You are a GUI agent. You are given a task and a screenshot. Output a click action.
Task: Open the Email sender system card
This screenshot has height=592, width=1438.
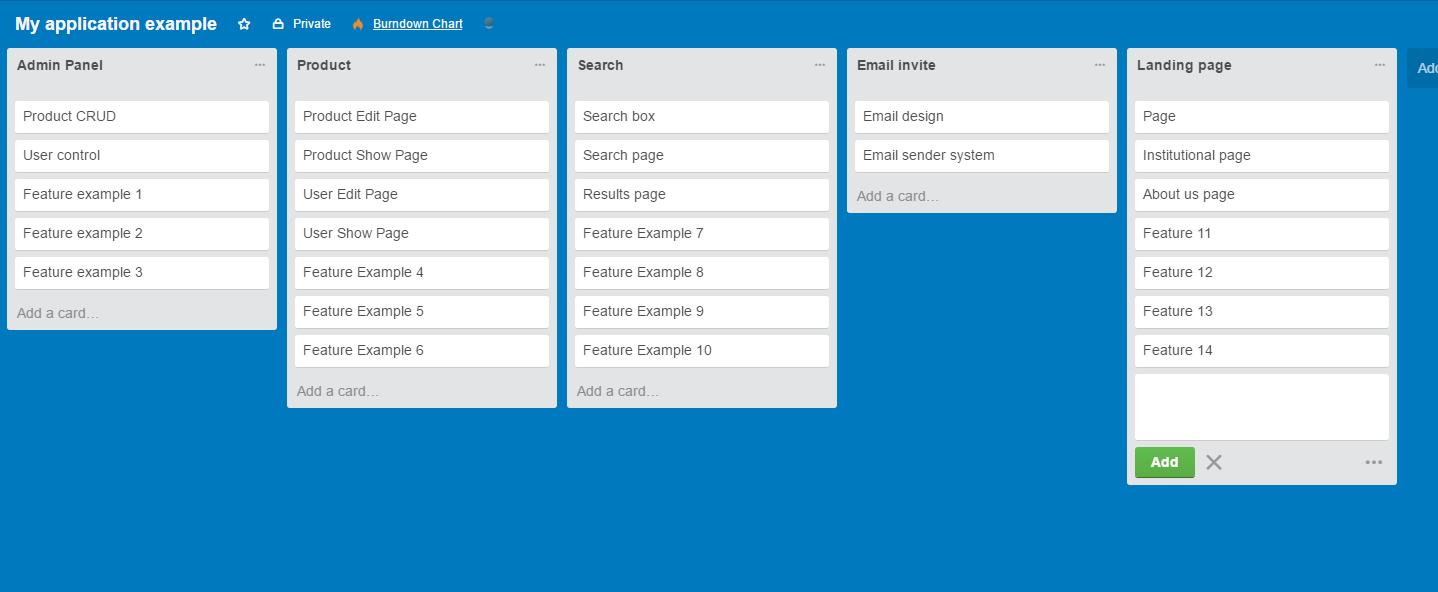tap(982, 155)
